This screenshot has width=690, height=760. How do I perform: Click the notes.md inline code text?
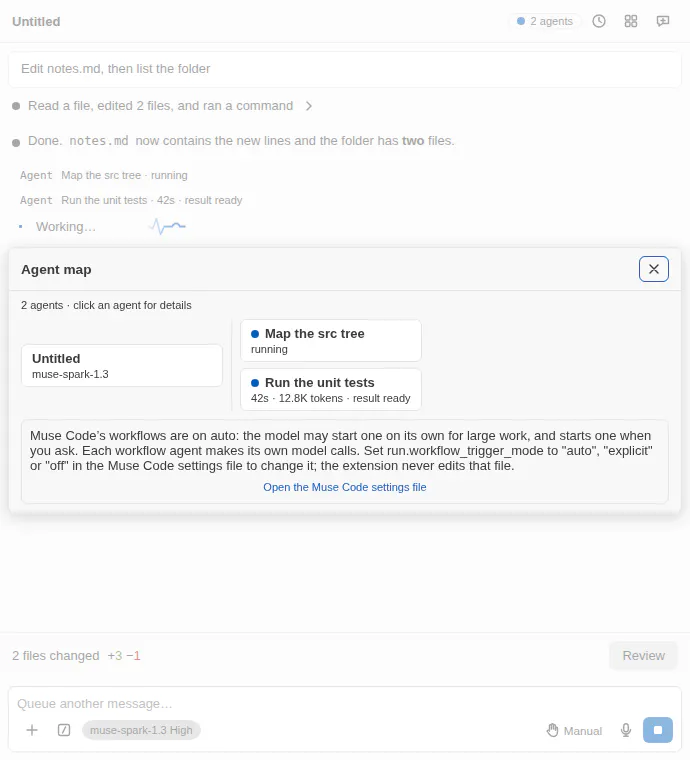(x=99, y=141)
